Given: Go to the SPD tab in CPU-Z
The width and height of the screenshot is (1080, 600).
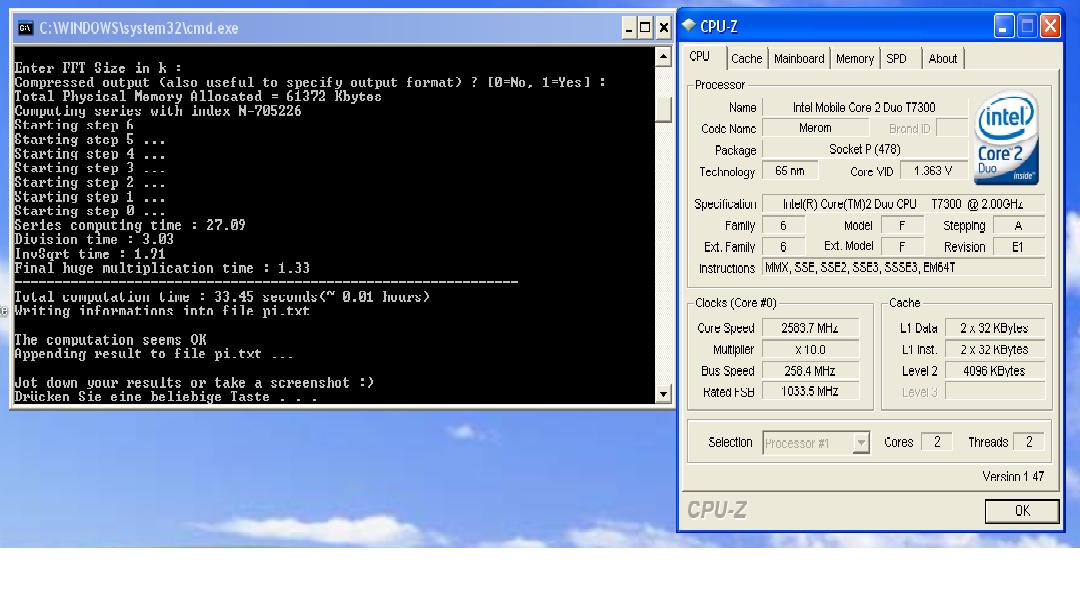Looking at the screenshot, I should [x=896, y=59].
